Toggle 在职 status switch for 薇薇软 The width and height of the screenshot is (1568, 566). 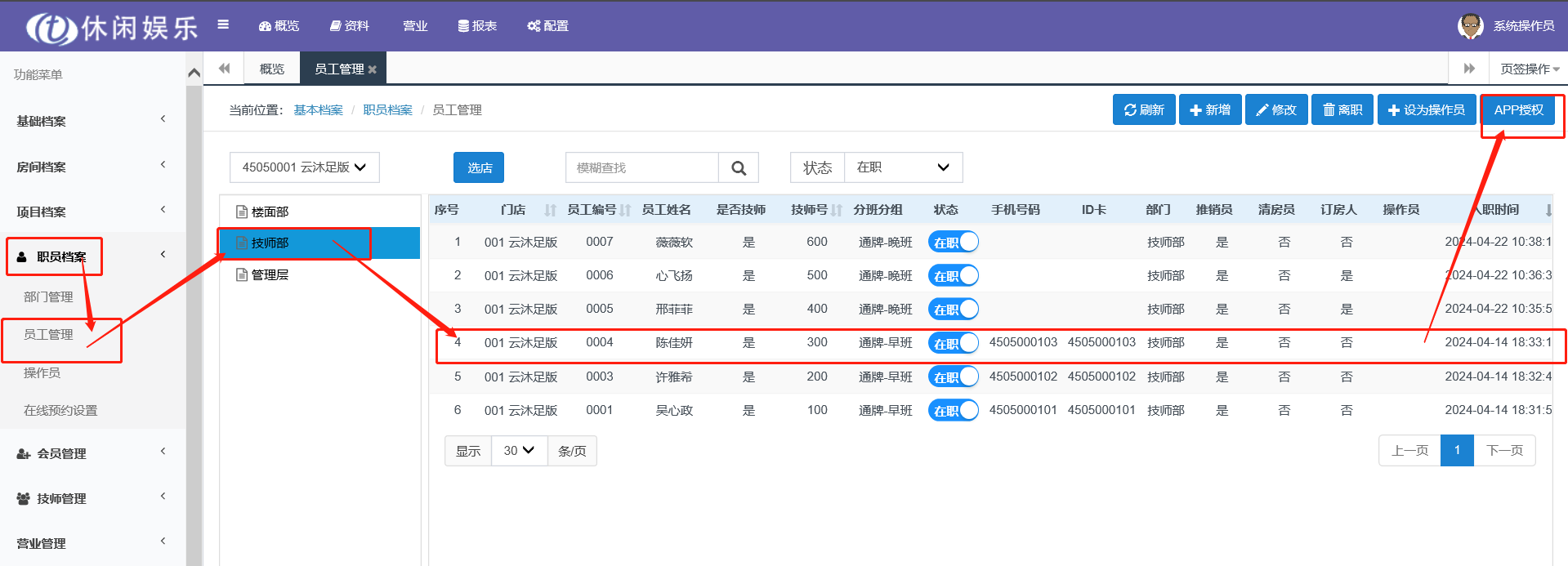953,243
